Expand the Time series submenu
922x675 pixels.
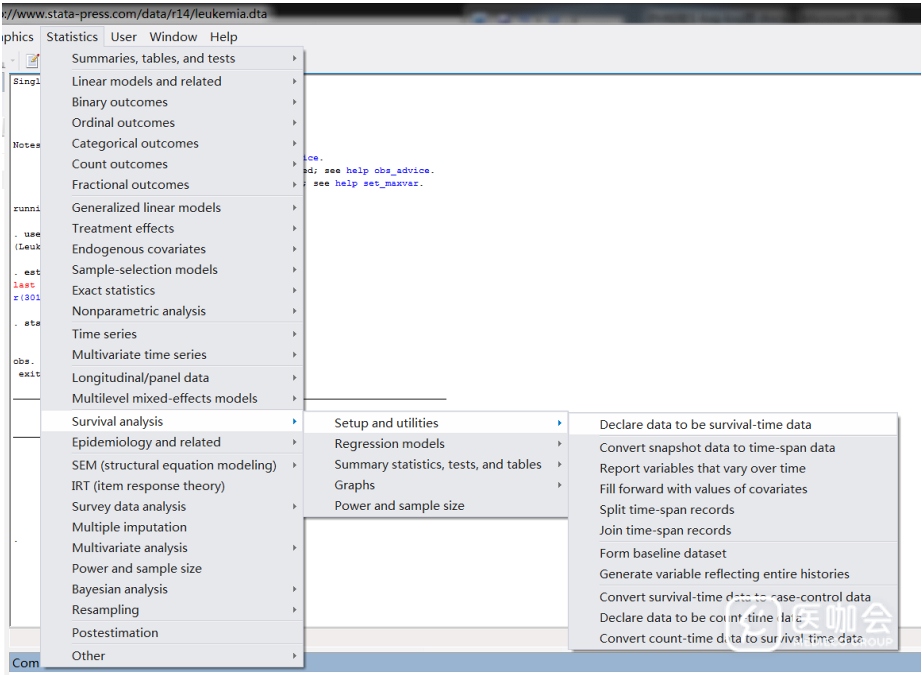pos(104,334)
